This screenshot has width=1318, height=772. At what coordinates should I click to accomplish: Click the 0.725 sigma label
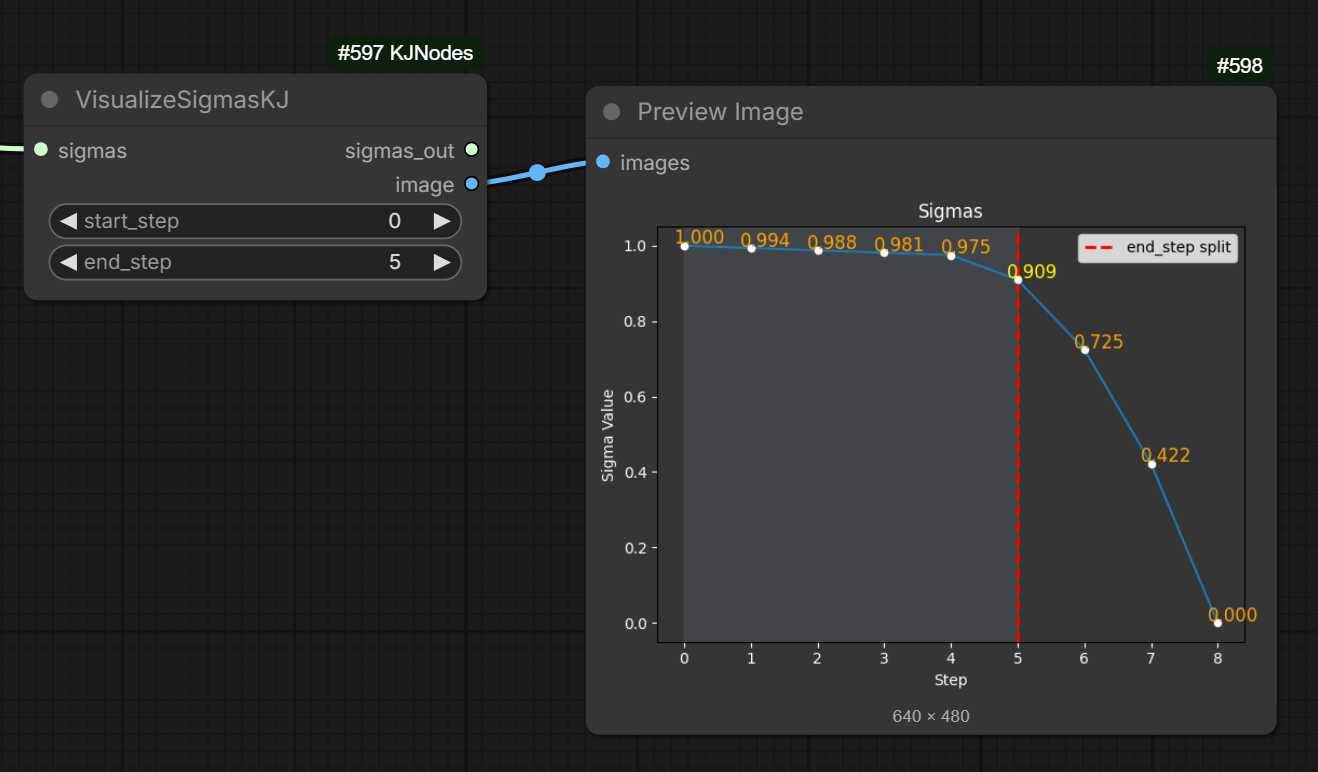1099,342
